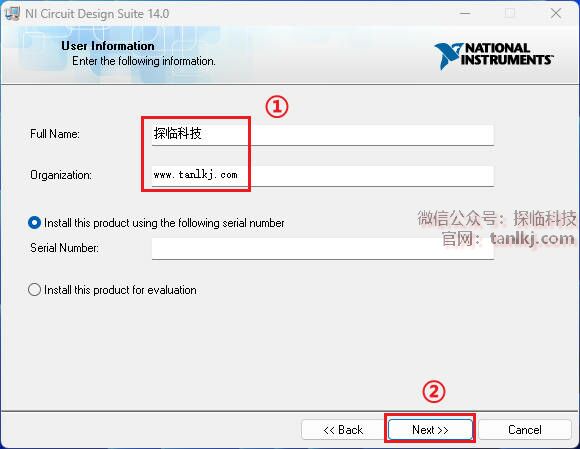
Task: Click the National Instruments eagle logo
Action: tap(448, 56)
